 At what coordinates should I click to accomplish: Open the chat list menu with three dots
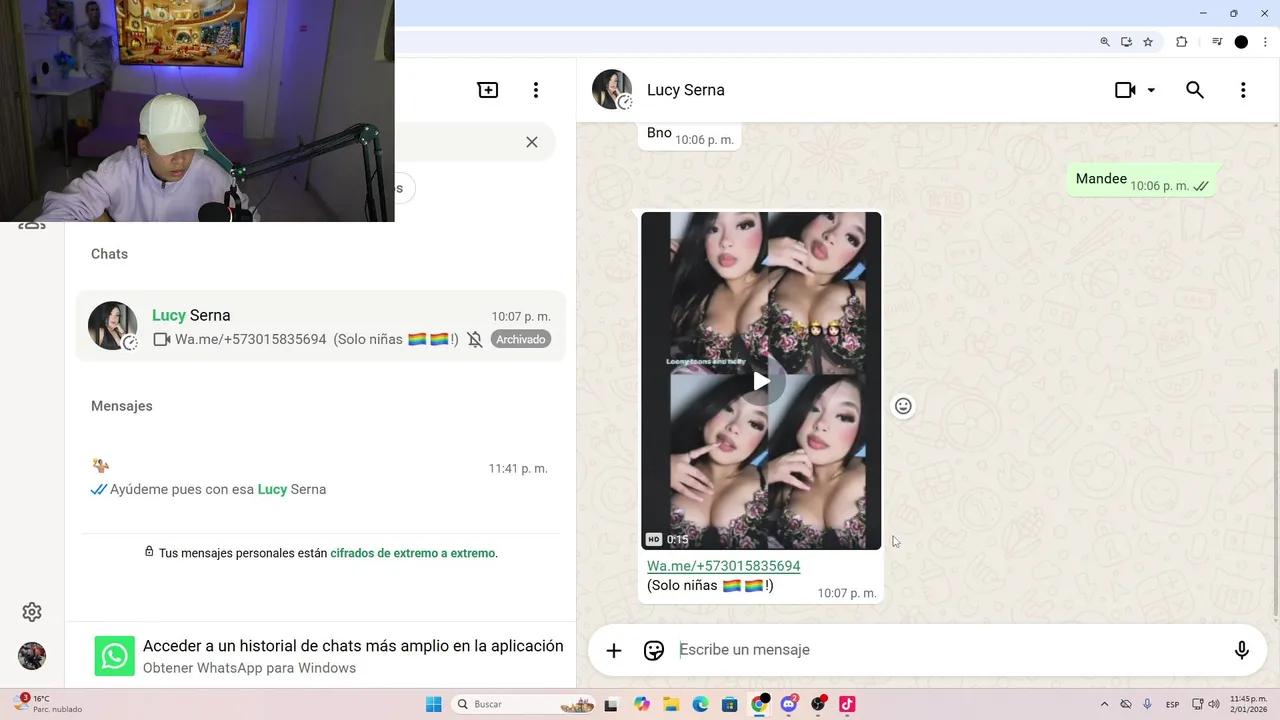(x=536, y=90)
